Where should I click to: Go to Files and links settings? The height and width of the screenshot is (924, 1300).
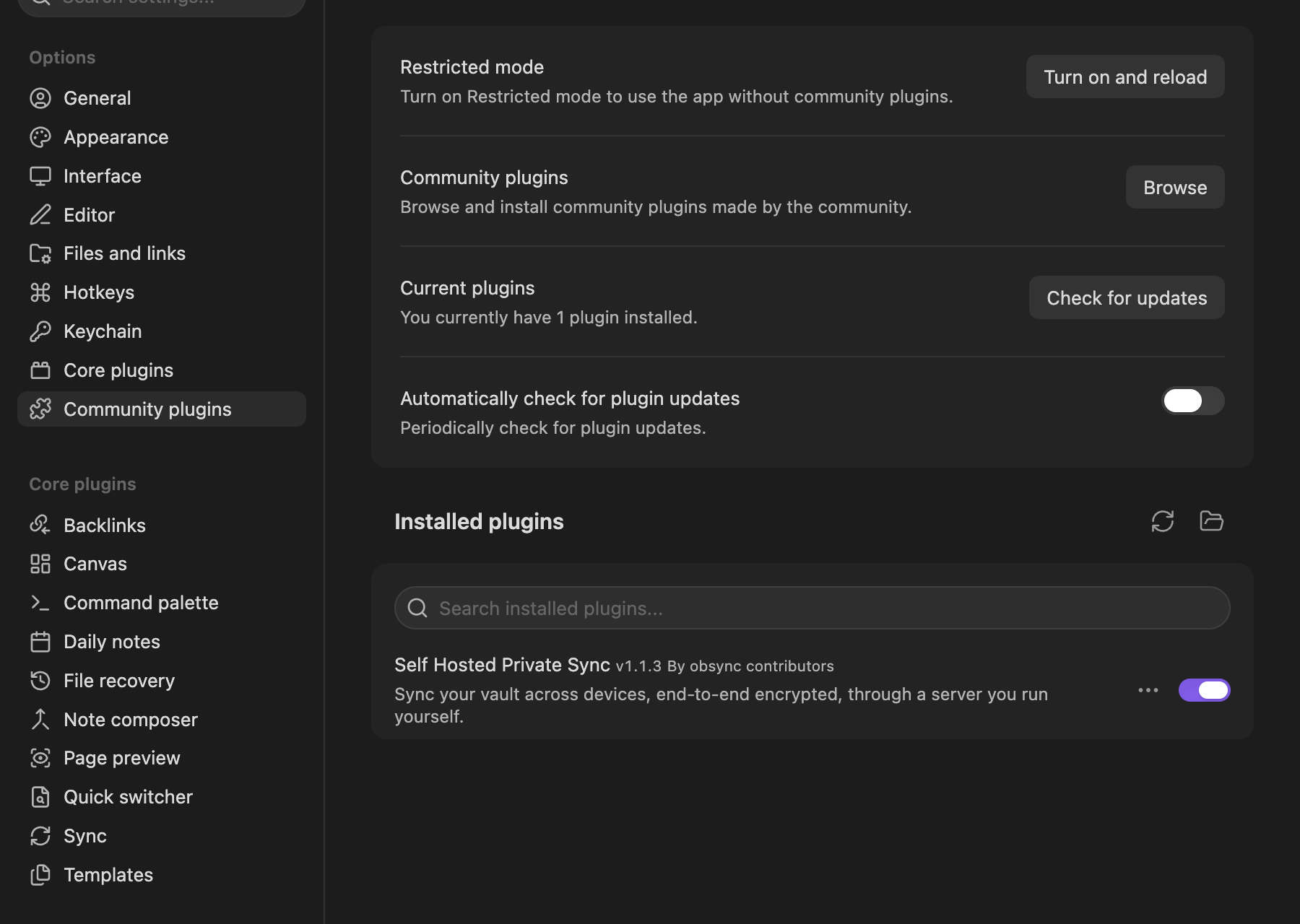click(162, 253)
